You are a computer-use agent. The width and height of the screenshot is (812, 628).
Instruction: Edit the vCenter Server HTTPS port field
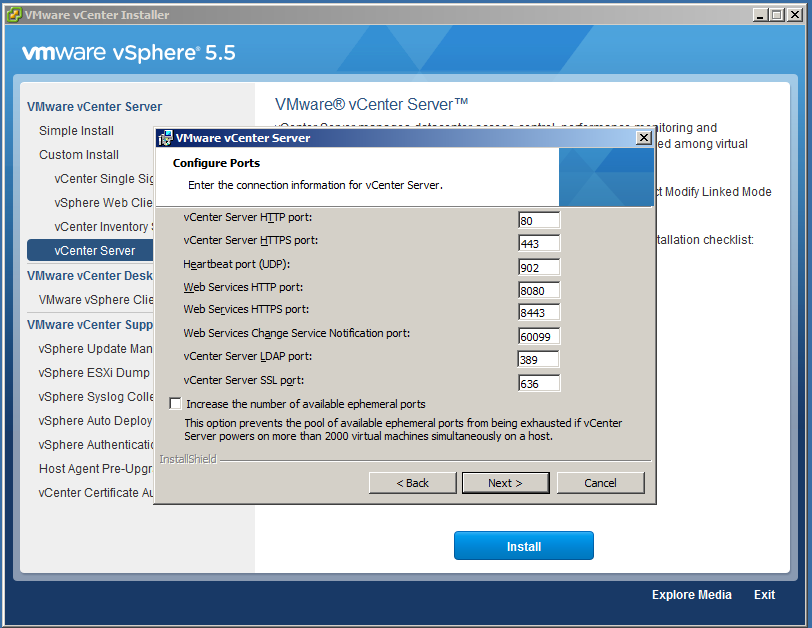[x=539, y=243]
